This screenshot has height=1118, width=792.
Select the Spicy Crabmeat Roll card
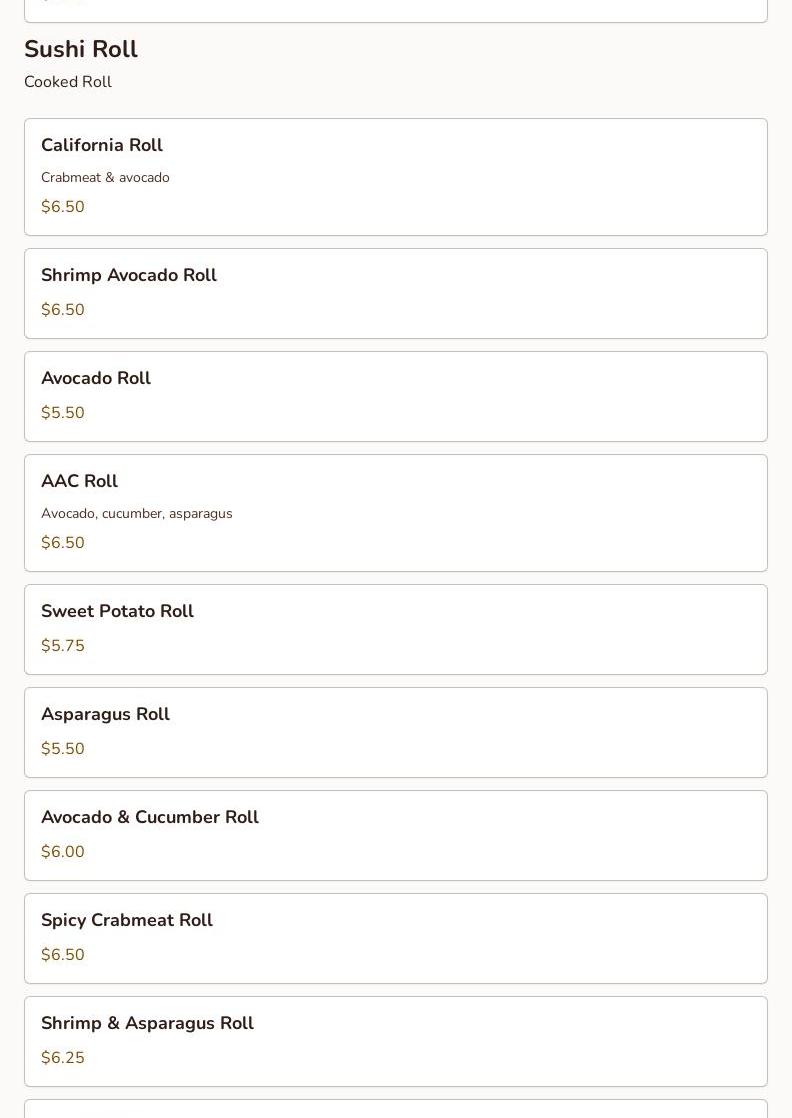coord(395,938)
